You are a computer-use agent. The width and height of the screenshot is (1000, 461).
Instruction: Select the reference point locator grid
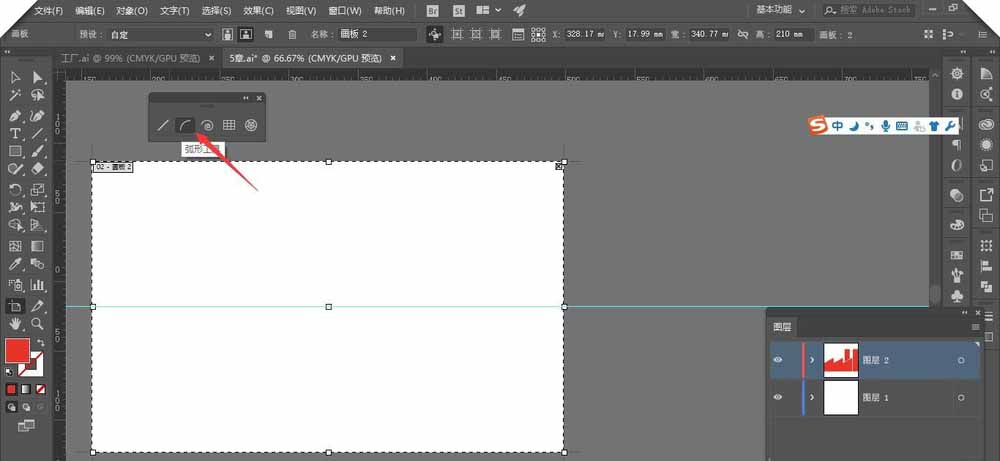(x=538, y=34)
